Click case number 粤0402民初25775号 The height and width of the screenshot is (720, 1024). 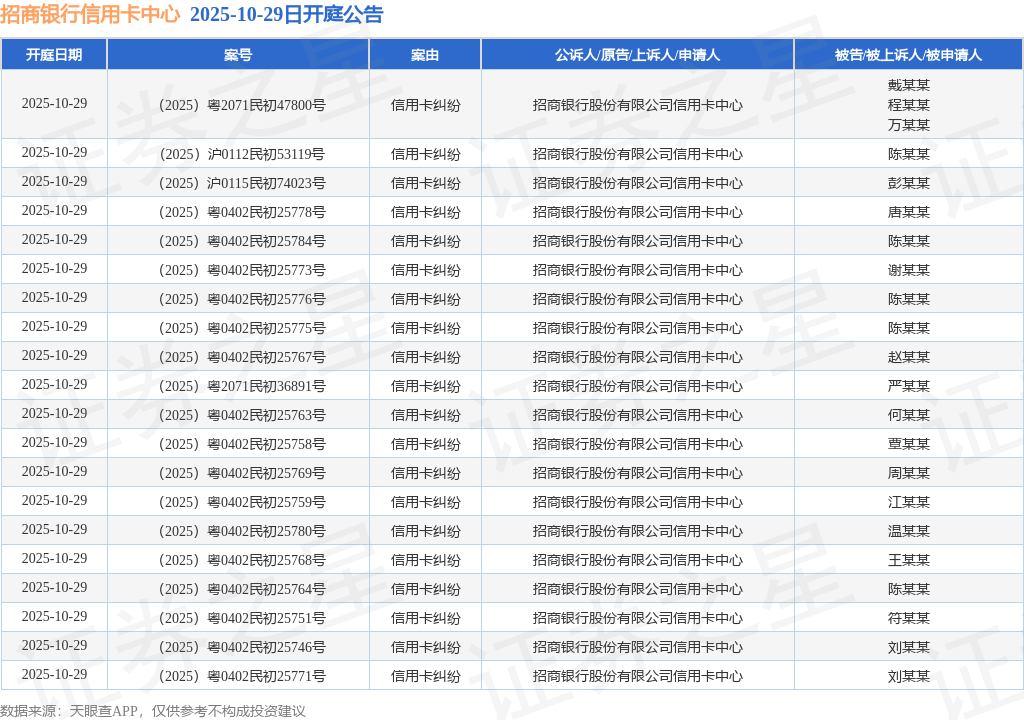click(x=266, y=328)
